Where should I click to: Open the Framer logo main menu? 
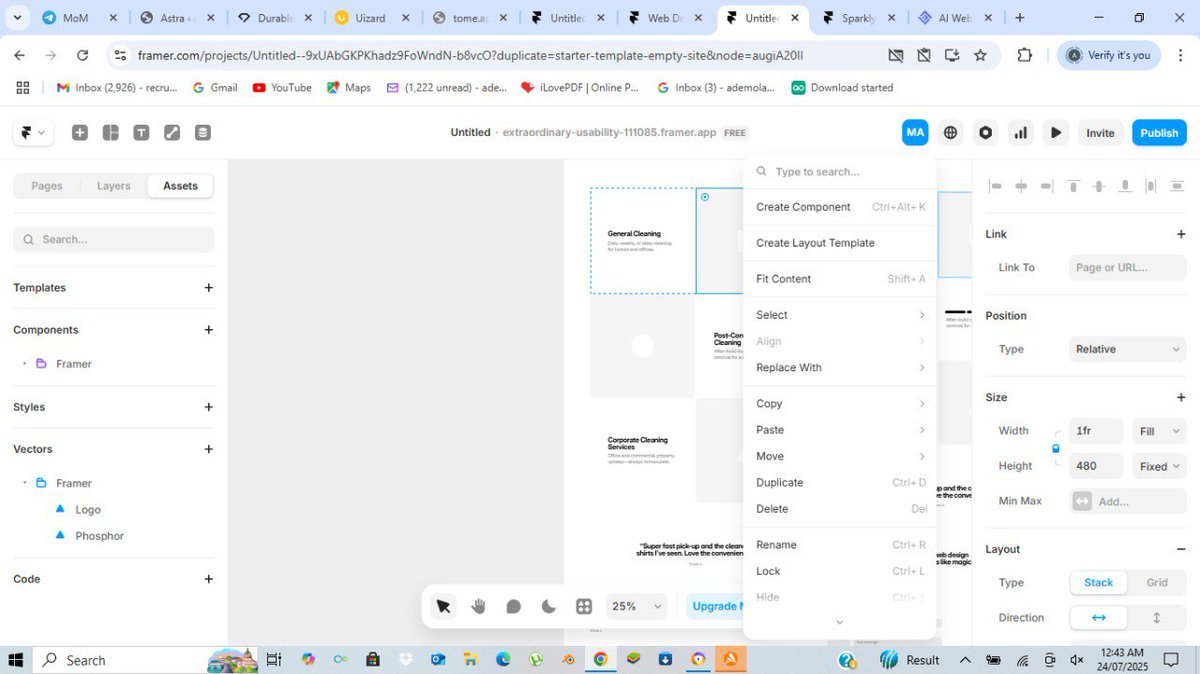[32, 132]
